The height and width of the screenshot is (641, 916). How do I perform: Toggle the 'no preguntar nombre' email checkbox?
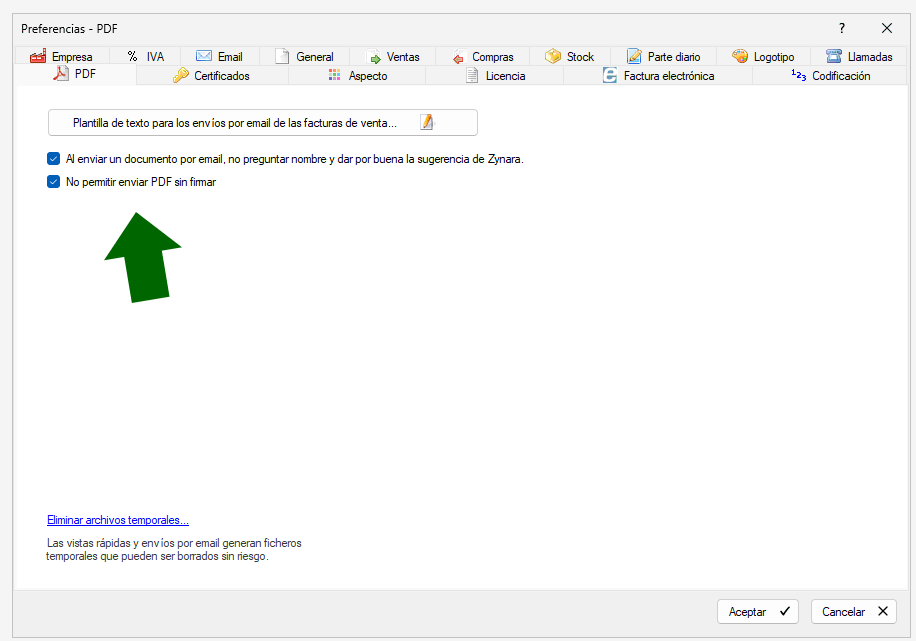pyautogui.click(x=54, y=158)
